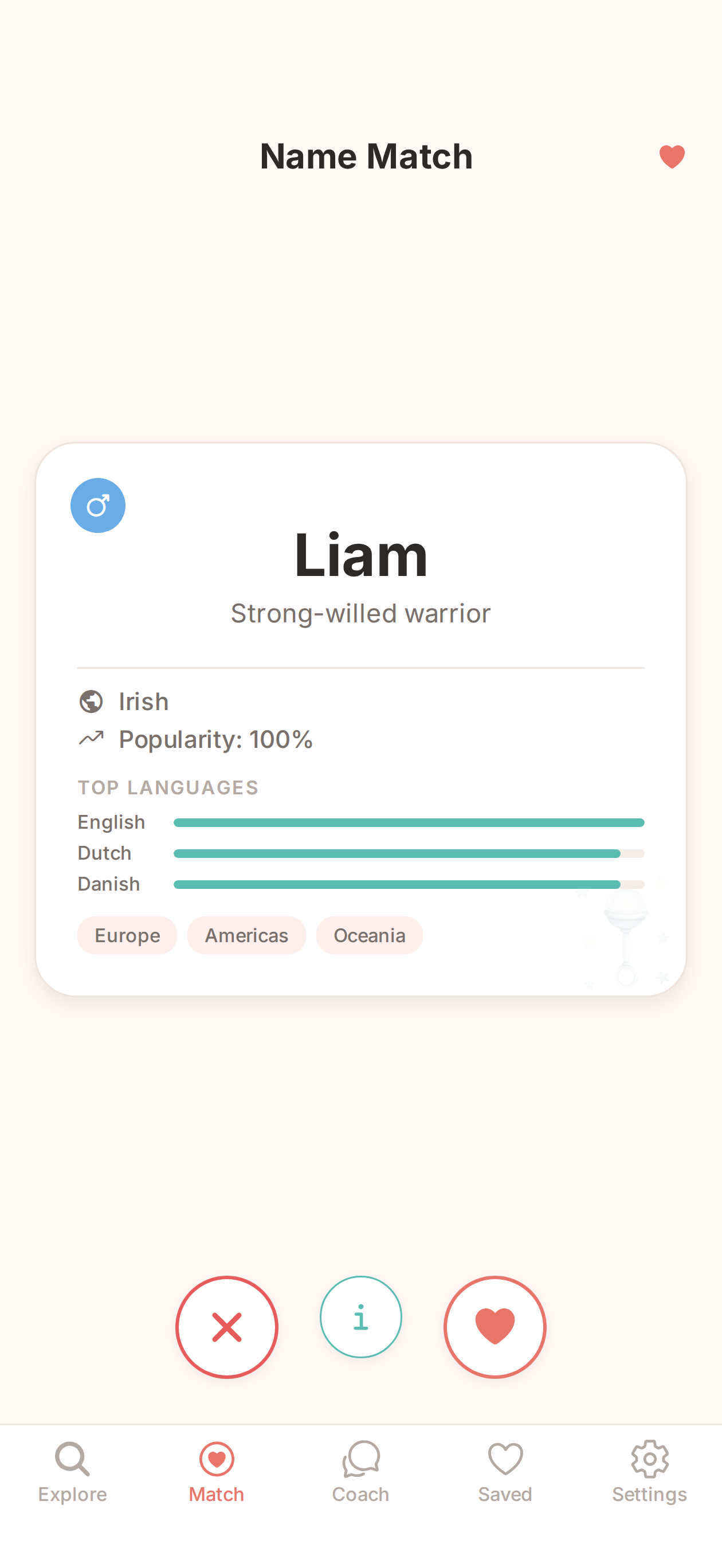
Task: Reject the name Liam with X button
Action: pyautogui.click(x=227, y=1327)
